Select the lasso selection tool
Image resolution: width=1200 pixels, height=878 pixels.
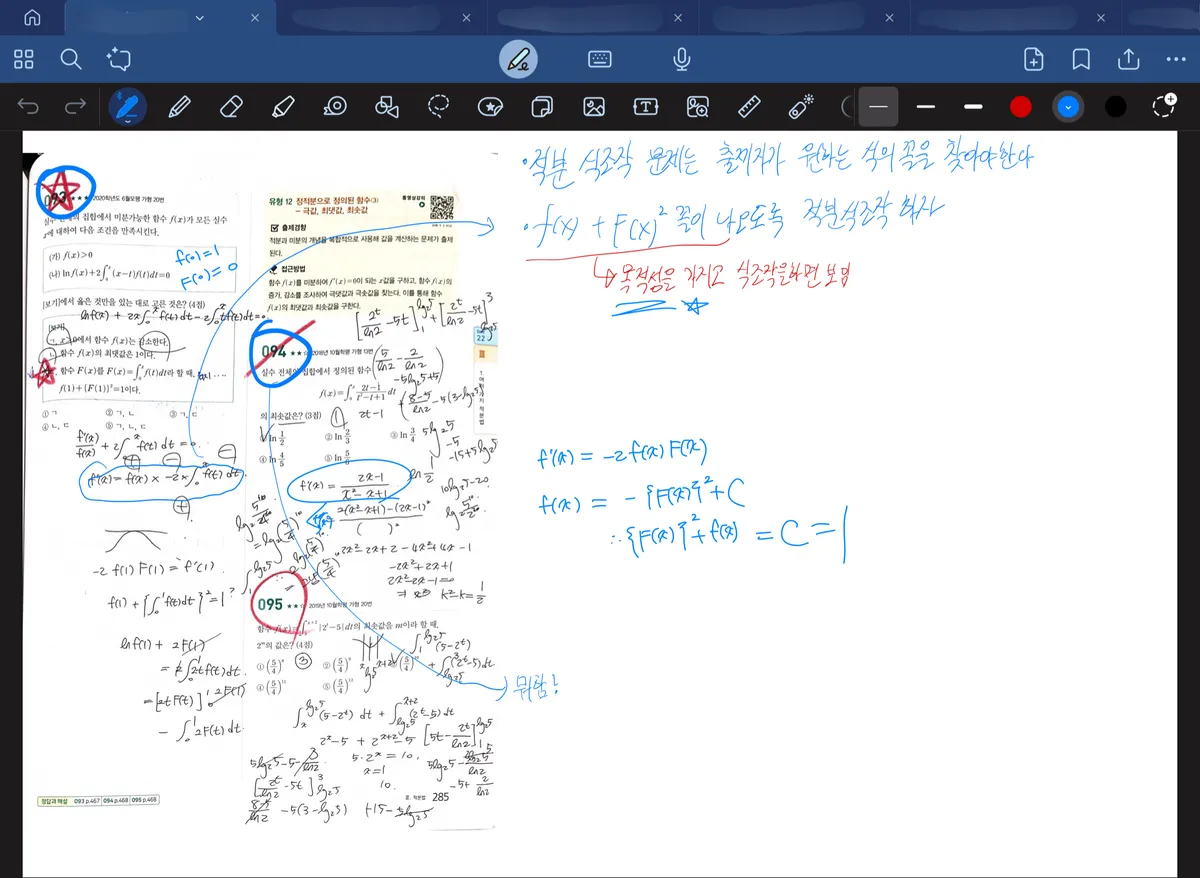click(438, 106)
